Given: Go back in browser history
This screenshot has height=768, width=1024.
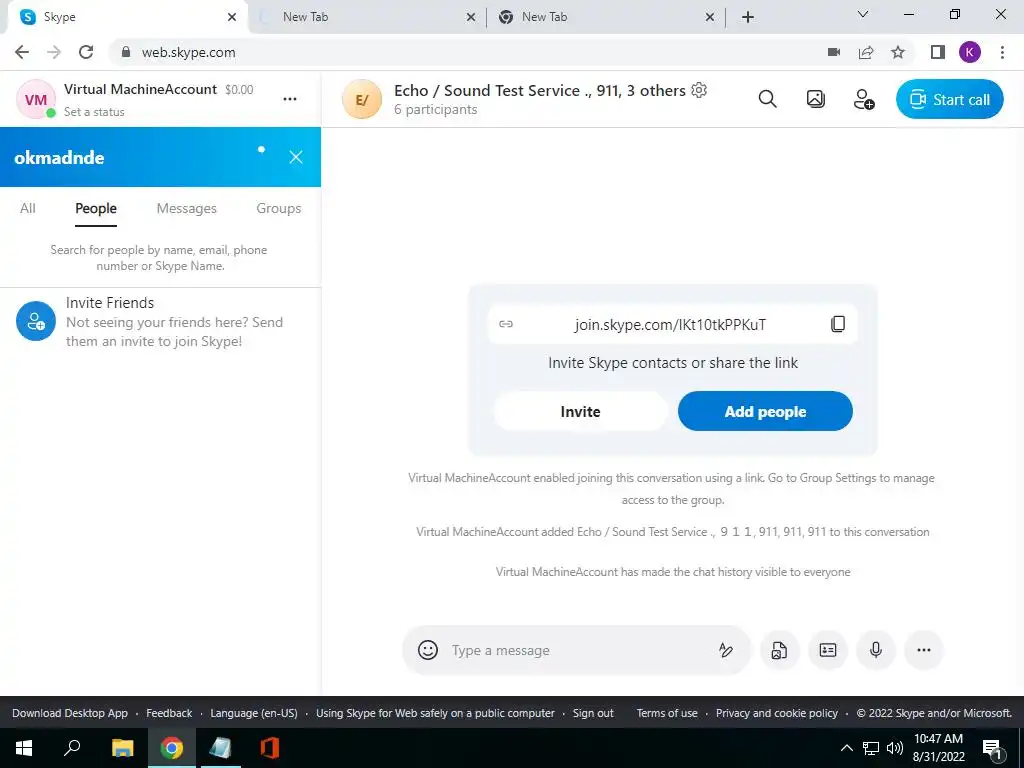Looking at the screenshot, I should pos(22,52).
